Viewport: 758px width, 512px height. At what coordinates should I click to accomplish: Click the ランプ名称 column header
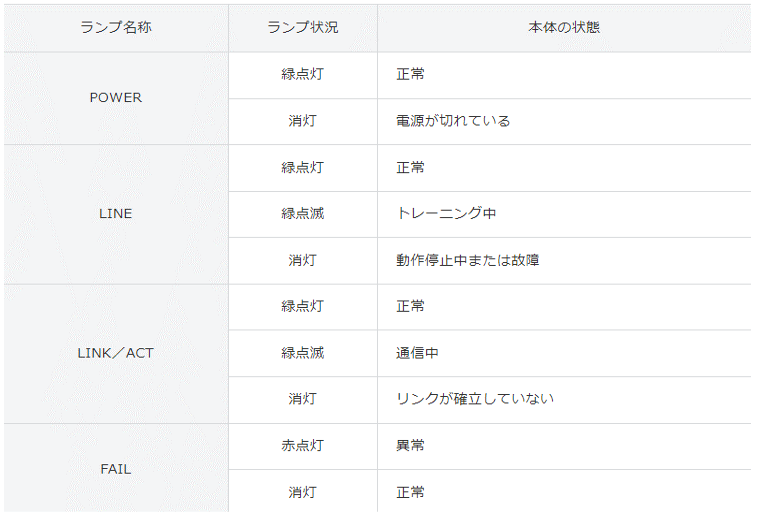pos(116,28)
